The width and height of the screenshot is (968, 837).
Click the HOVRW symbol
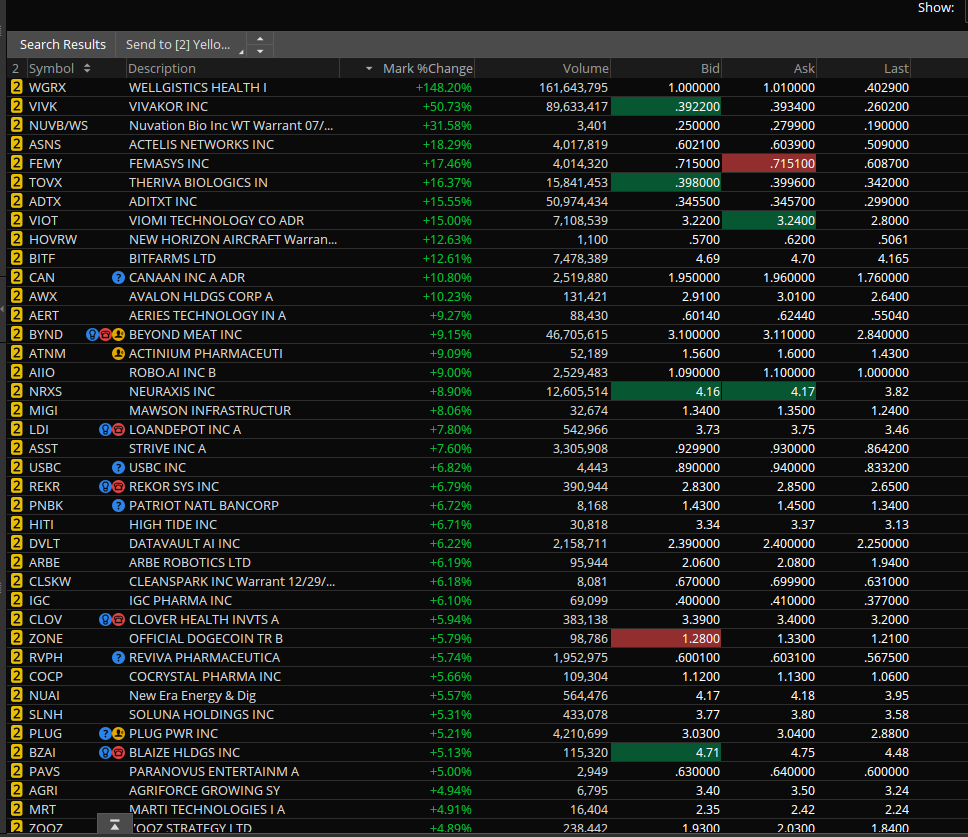pyautogui.click(x=52, y=239)
